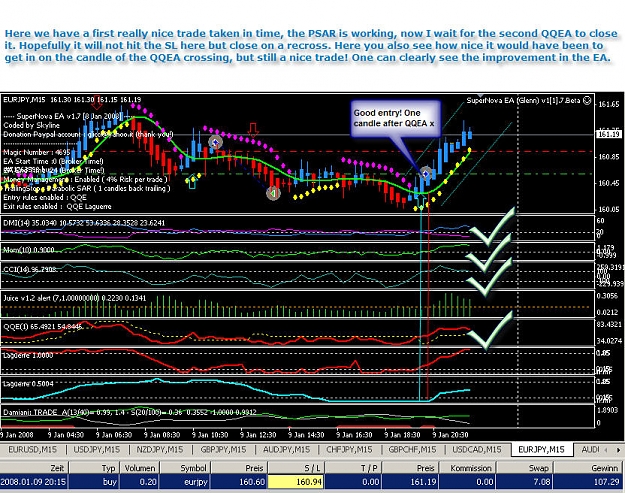Select the active EURJPY,M15 chart tab
The height and width of the screenshot is (493, 625).
541,450
